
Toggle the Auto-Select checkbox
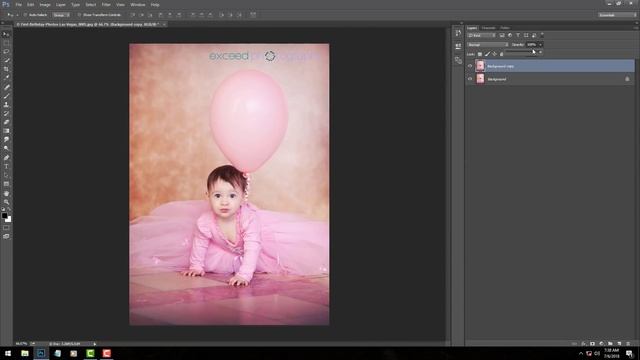pyautogui.click(x=25, y=15)
